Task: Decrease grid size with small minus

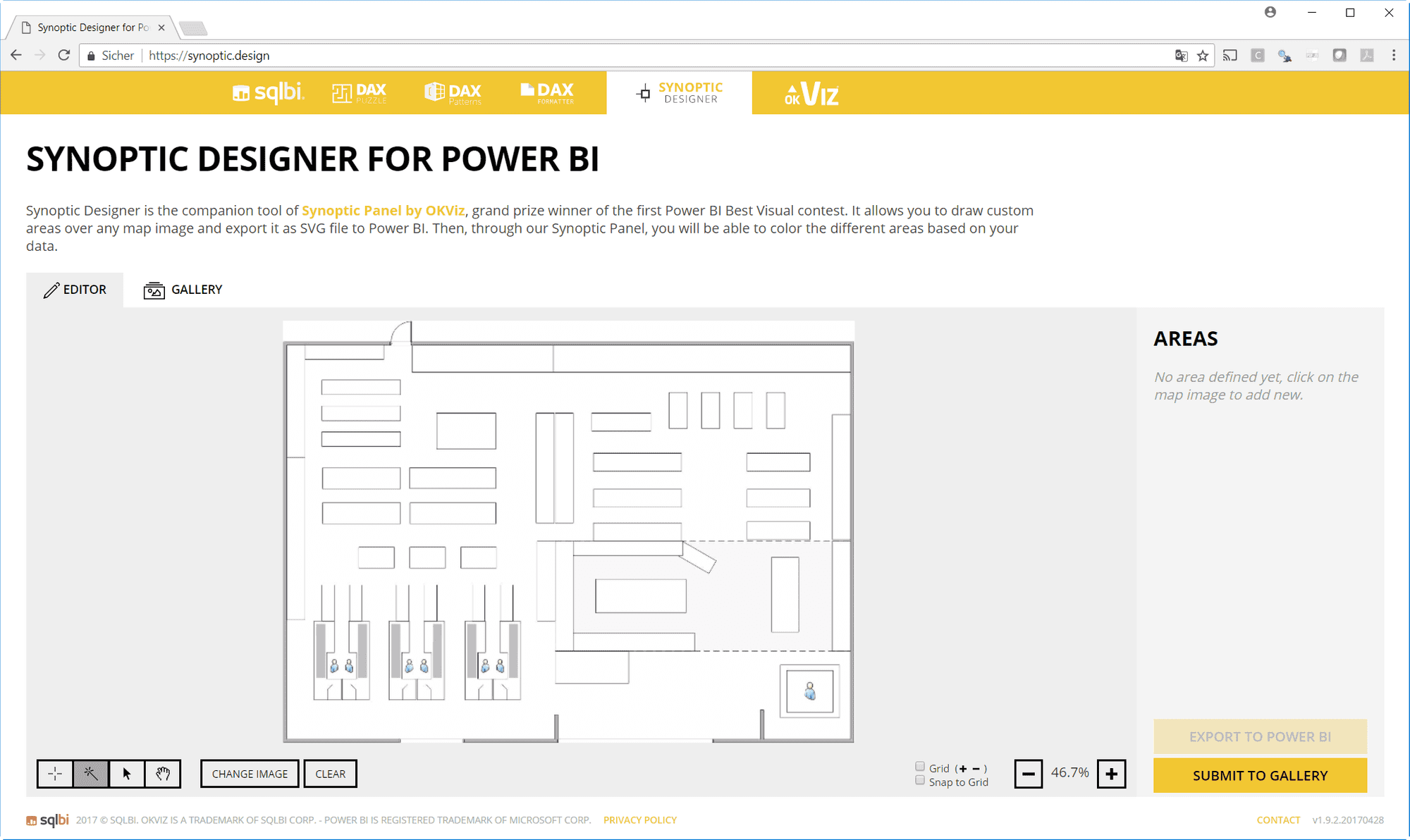Action: [976, 769]
